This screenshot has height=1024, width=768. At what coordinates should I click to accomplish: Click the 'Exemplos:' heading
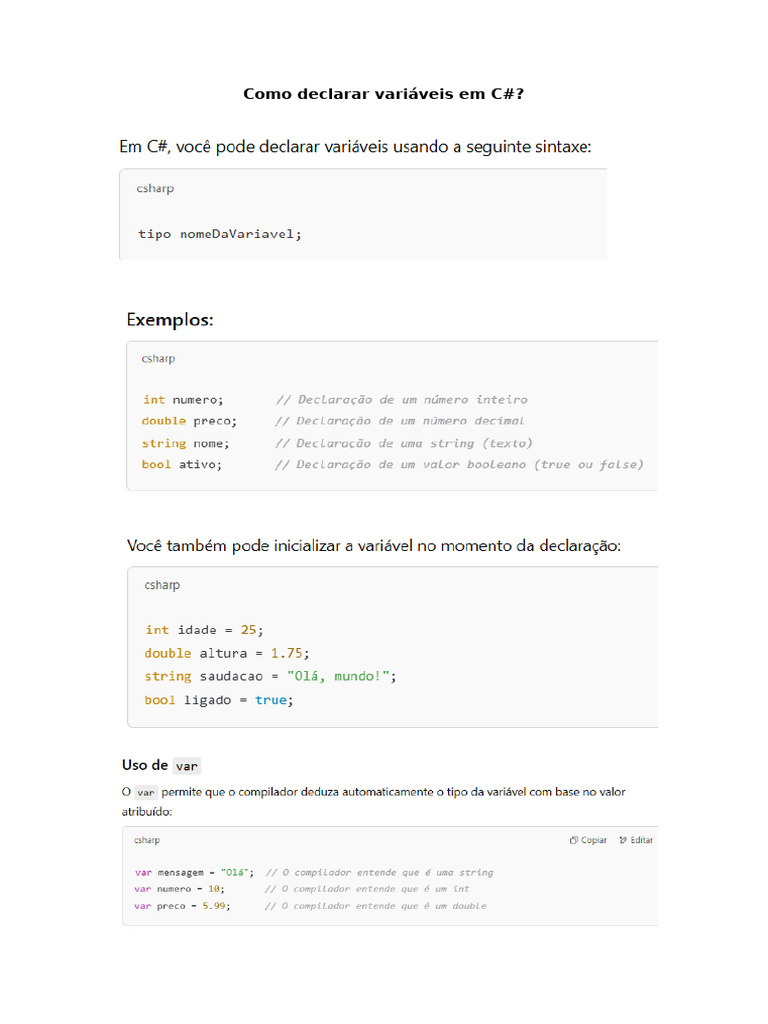(x=170, y=320)
